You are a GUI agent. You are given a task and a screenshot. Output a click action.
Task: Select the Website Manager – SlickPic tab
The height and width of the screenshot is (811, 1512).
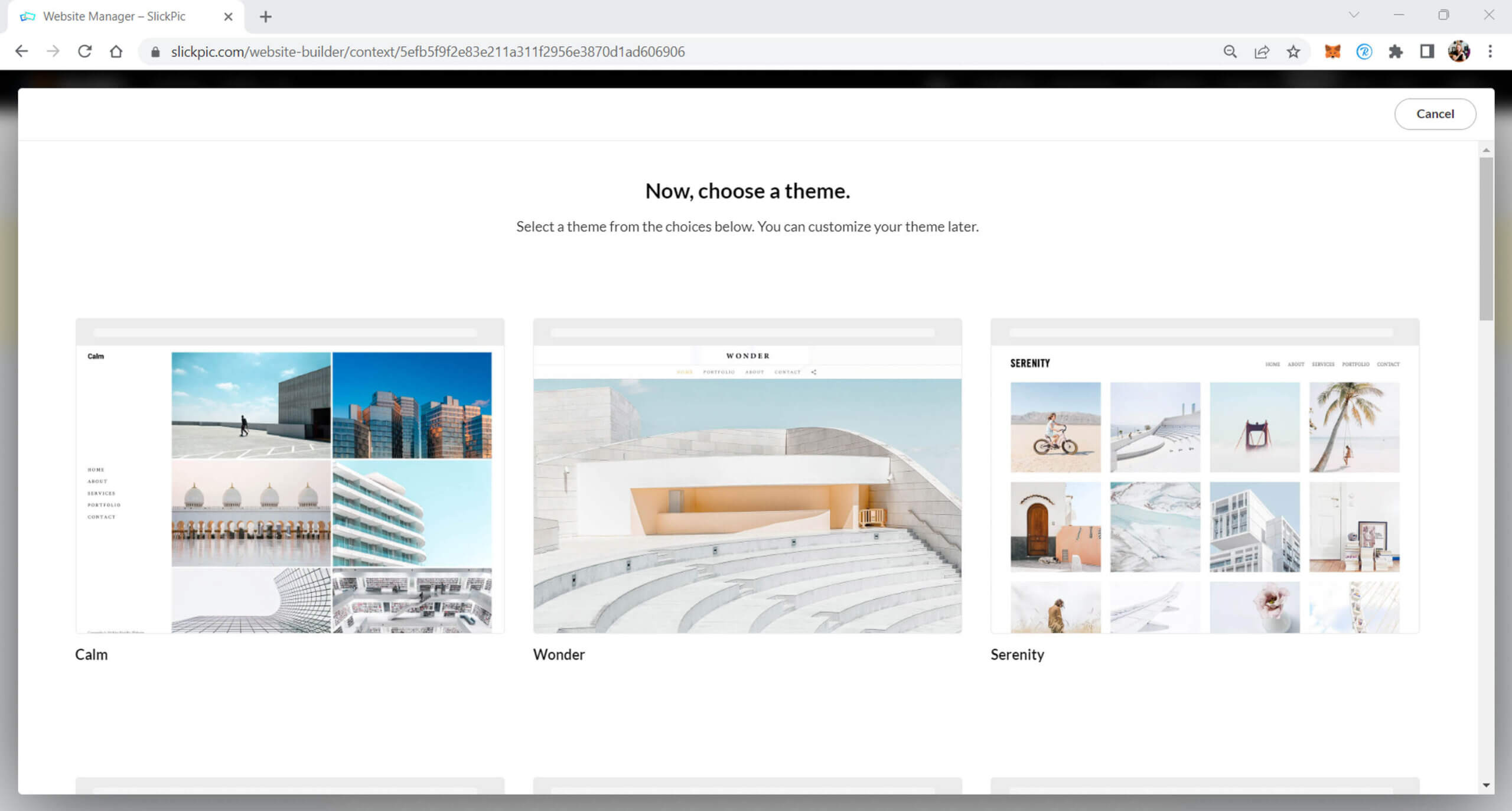[x=115, y=17]
